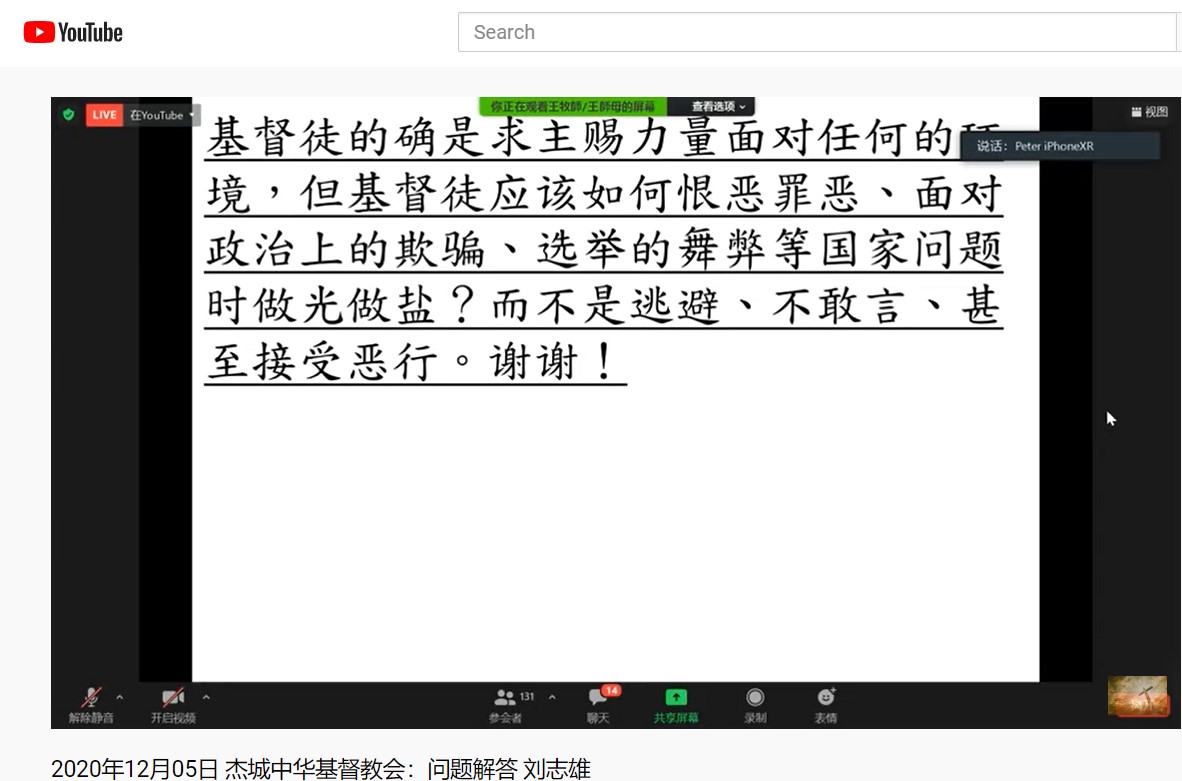Open the 表情 reactions icon
Screen dimensions: 1182x781
[x=825, y=698]
